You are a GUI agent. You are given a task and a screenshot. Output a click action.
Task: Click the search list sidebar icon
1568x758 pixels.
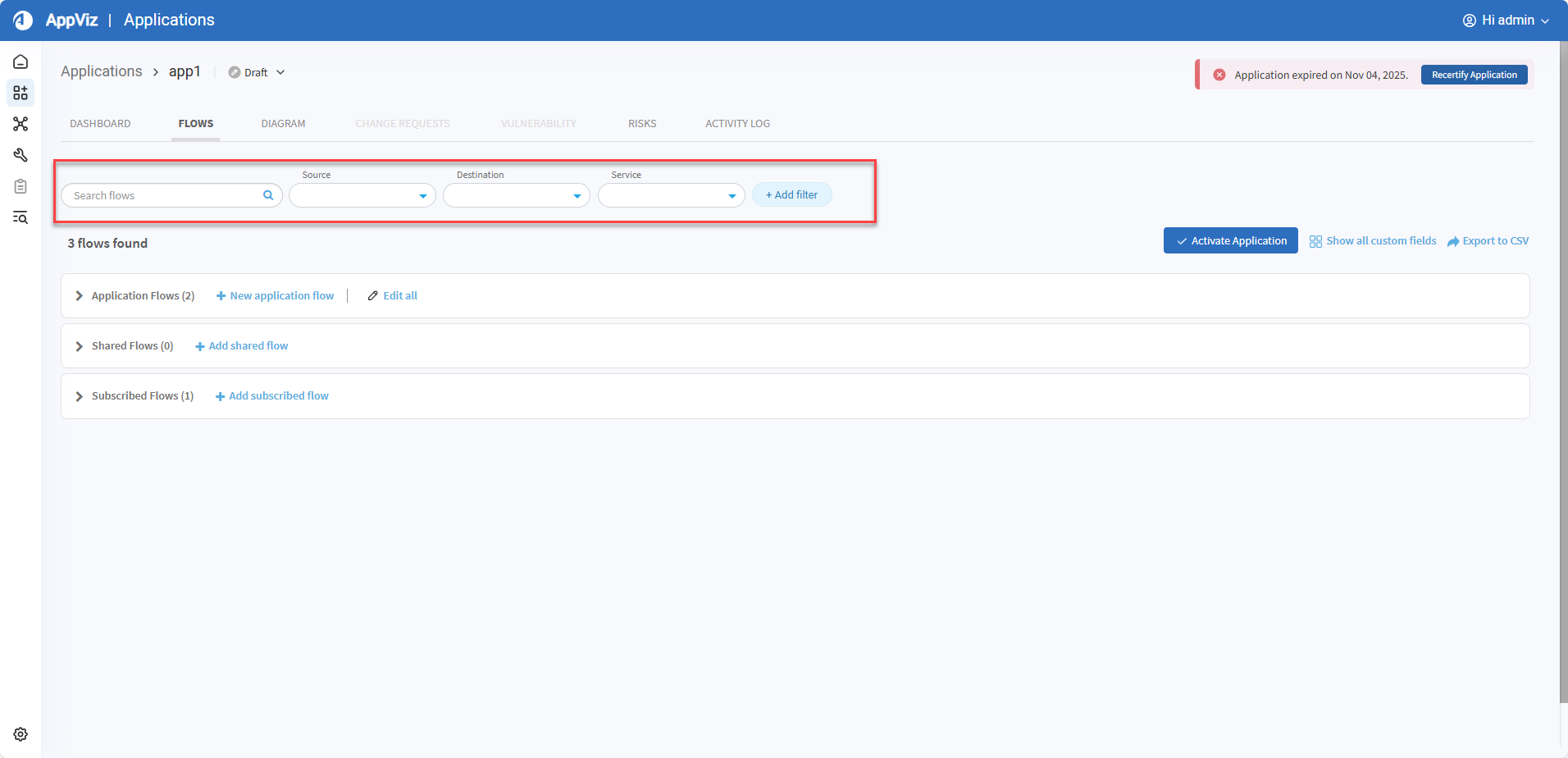[x=21, y=217]
